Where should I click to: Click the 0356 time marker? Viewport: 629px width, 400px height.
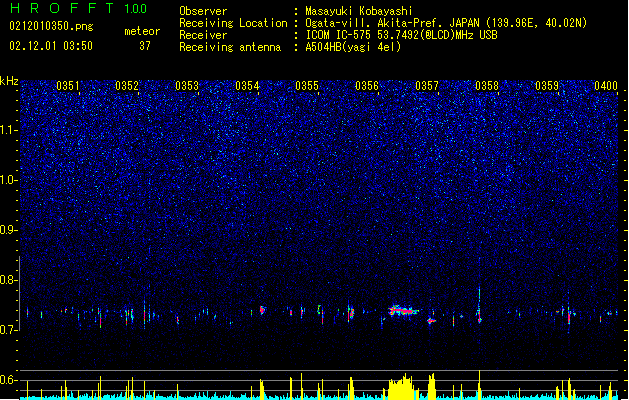coord(367,86)
